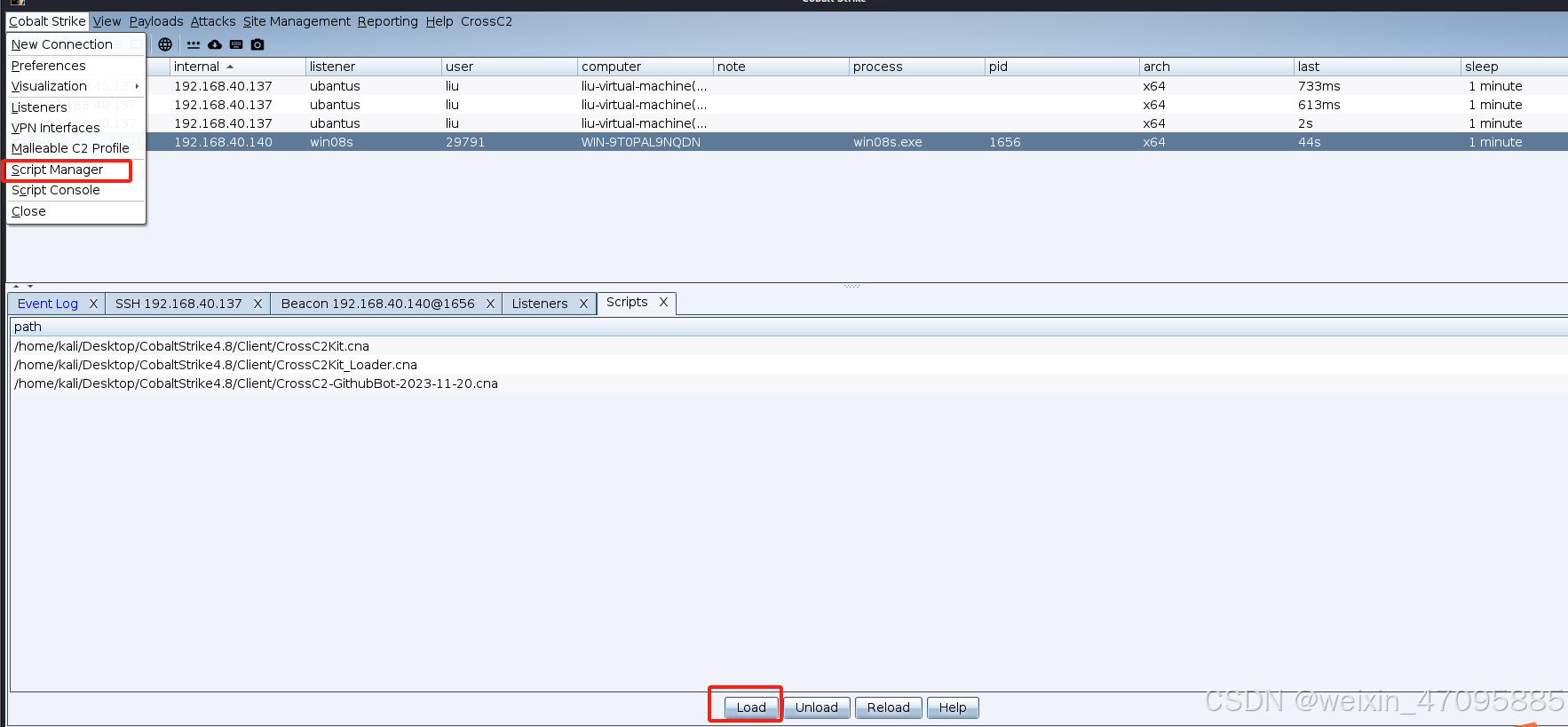Click the arch column header
Viewport: 1568px width, 727px height.
click(1216, 67)
